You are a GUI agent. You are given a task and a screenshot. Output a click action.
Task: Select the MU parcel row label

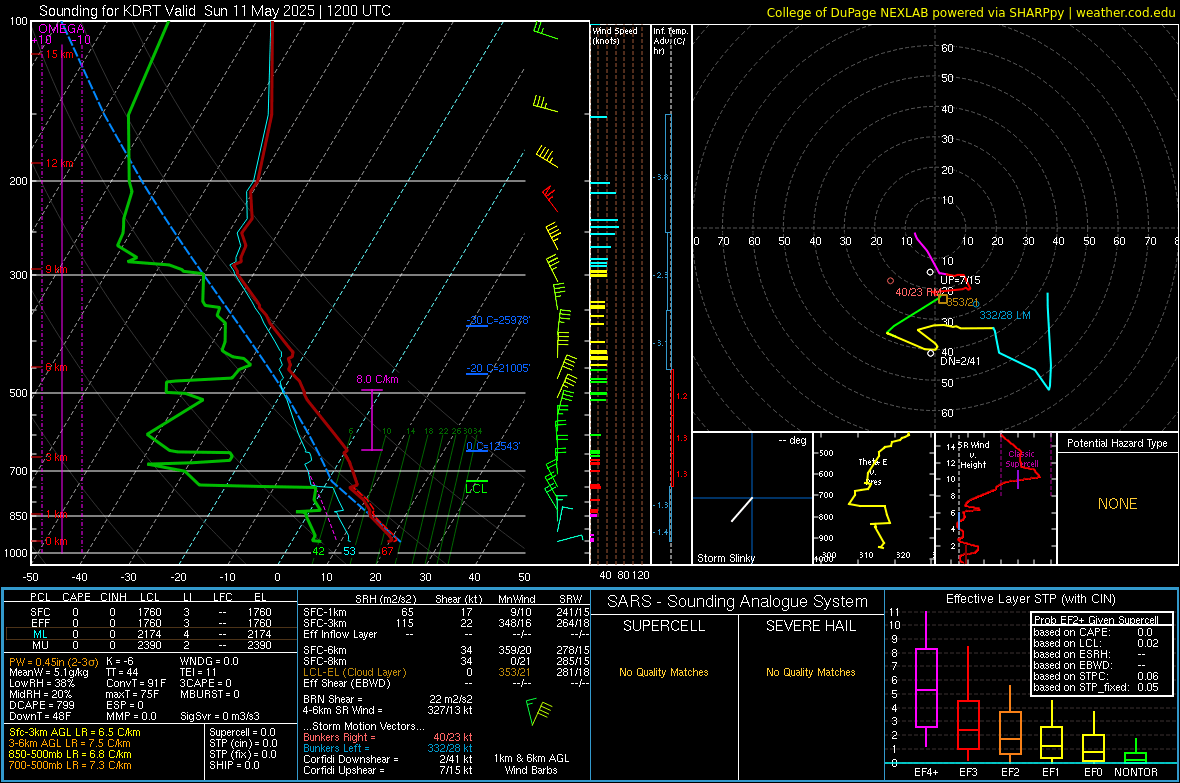[x=40, y=645]
